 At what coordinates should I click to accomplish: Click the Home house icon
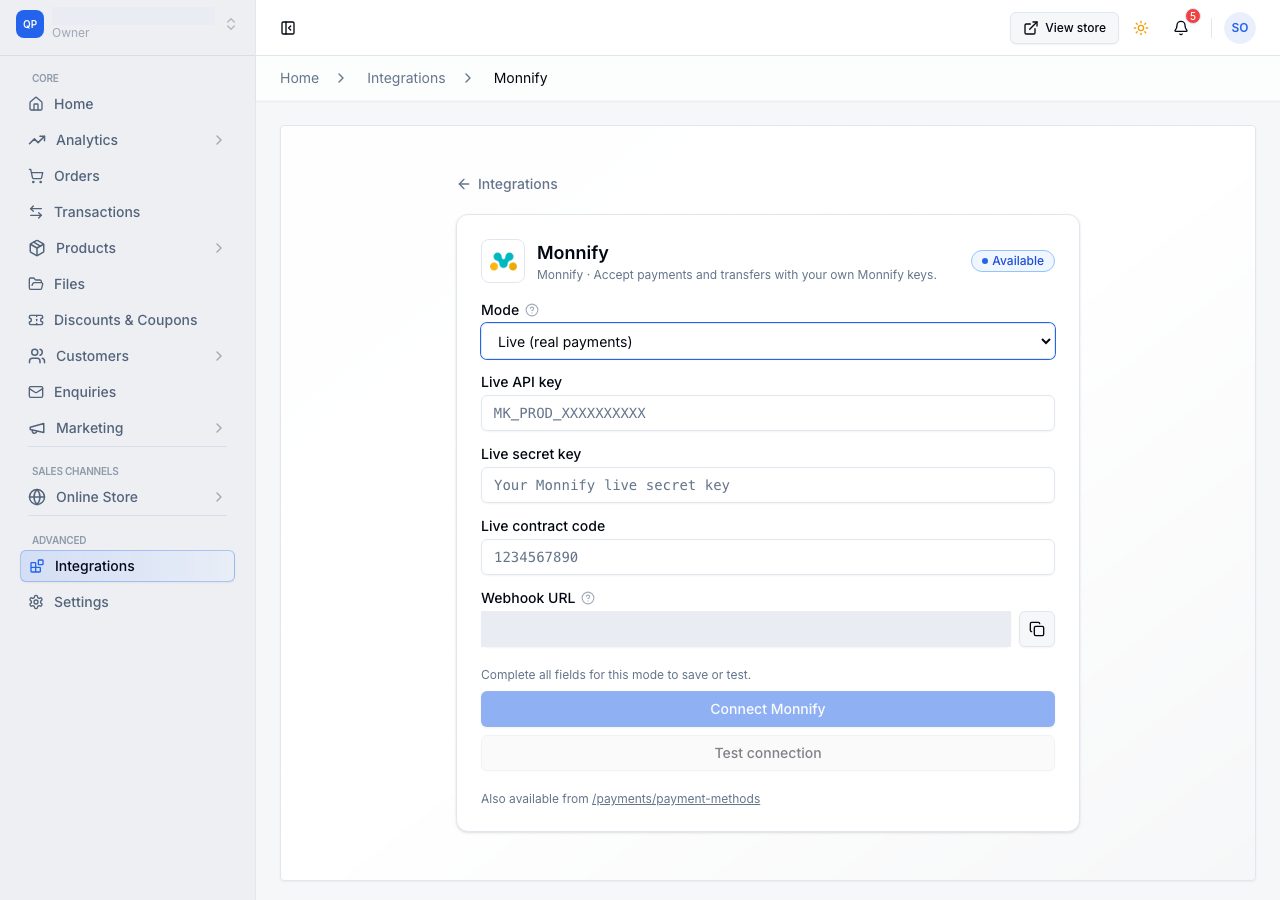pyautogui.click(x=36, y=104)
